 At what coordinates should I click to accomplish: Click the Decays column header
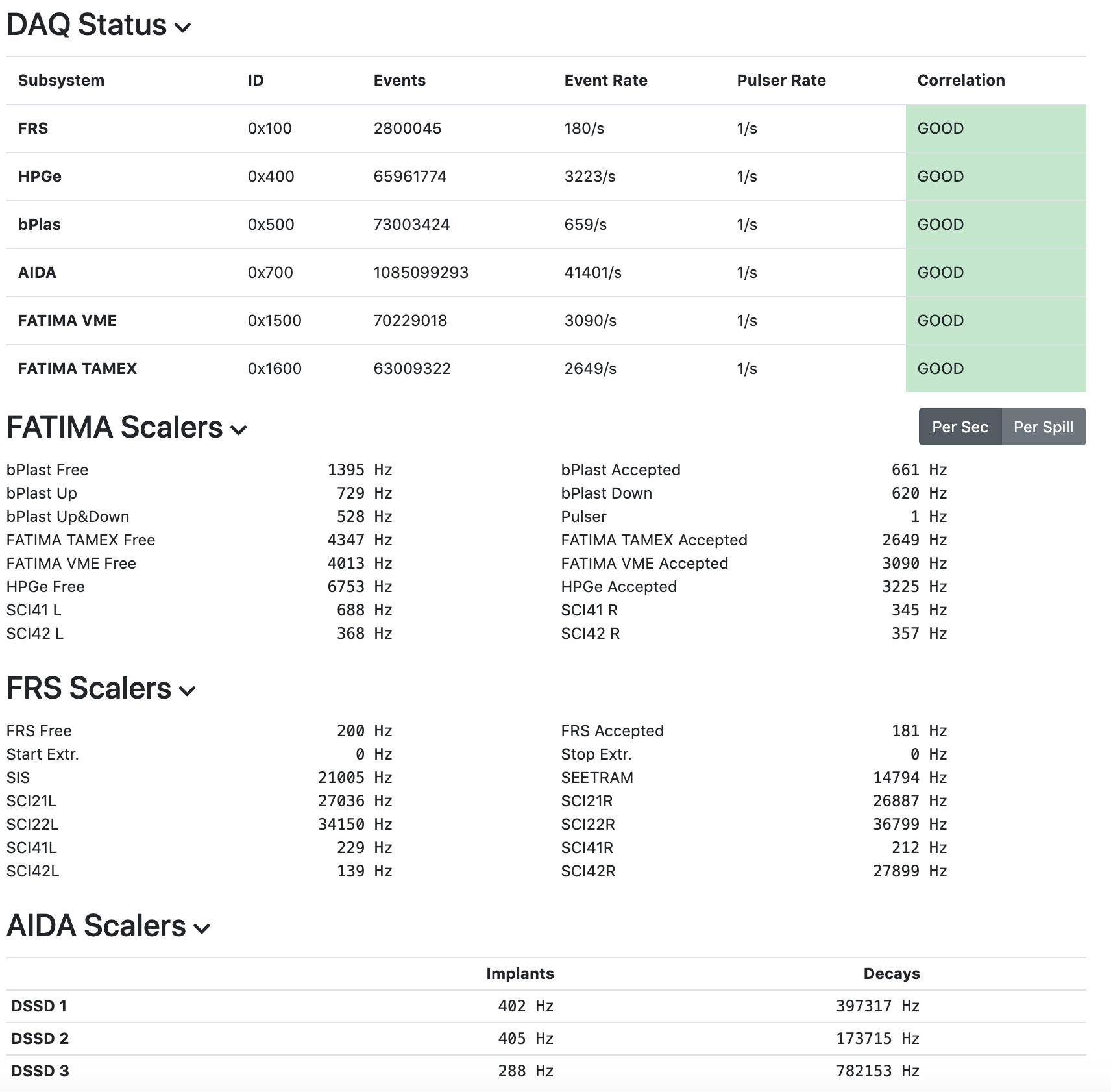891,974
